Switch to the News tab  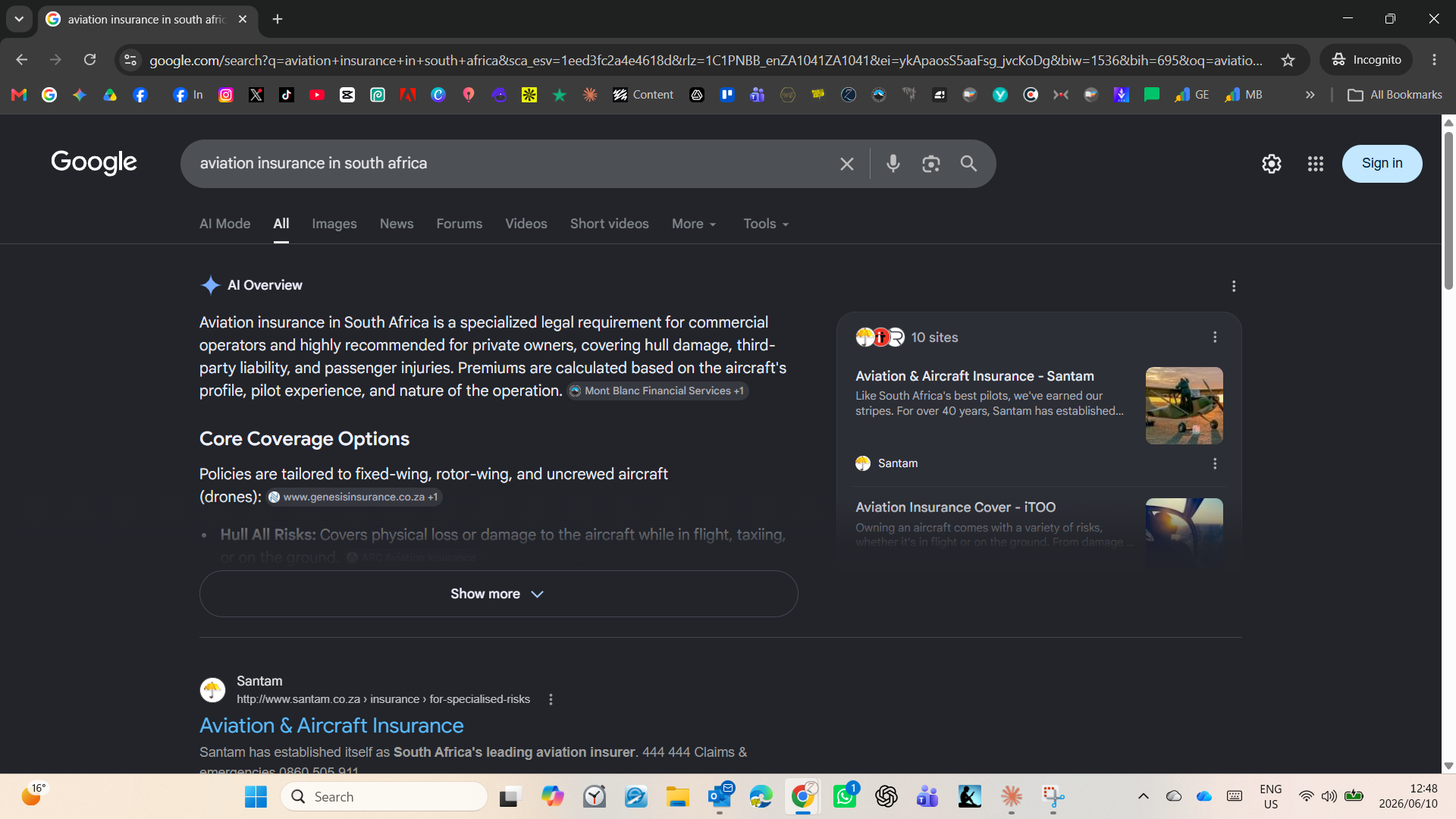397,224
